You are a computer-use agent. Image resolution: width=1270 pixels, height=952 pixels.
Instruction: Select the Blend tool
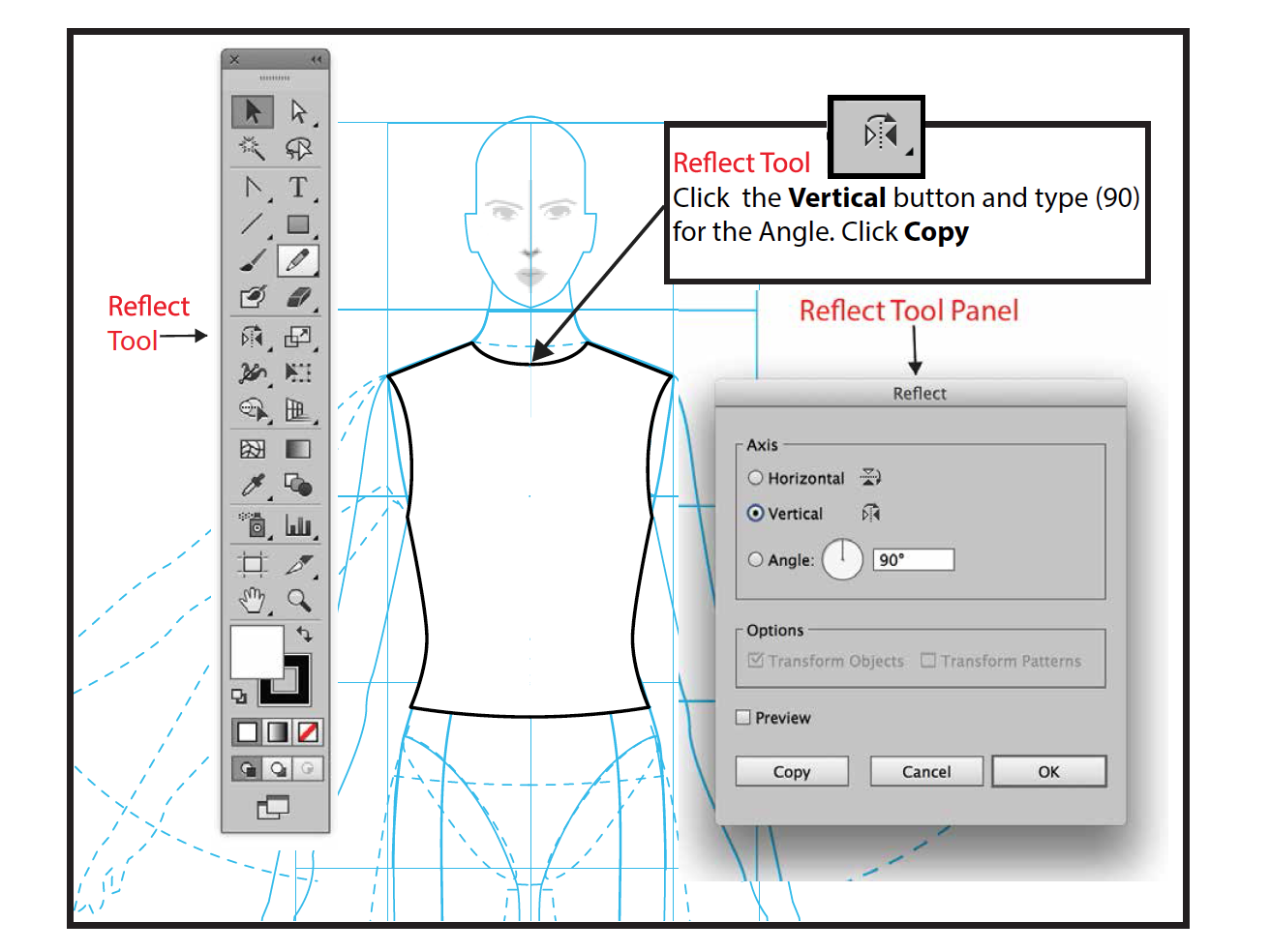(x=298, y=485)
